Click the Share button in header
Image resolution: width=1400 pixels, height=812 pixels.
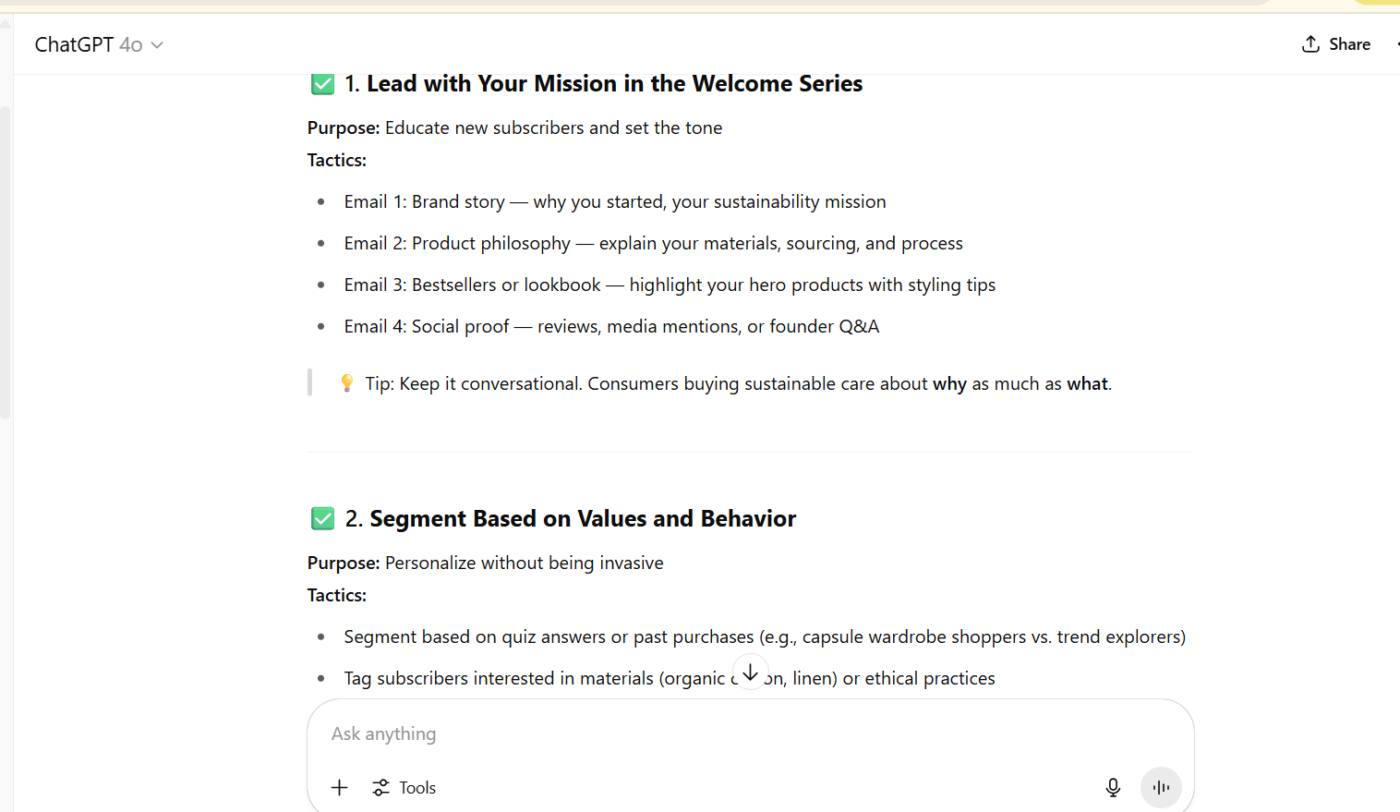coord(1336,44)
